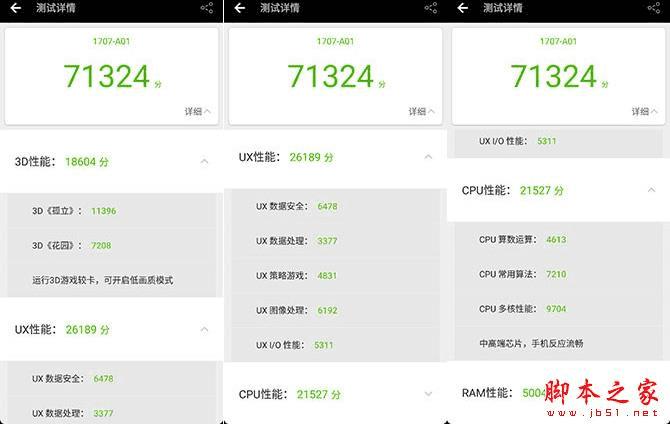This screenshot has height=424, width=670.
Task: Tap the share icon on the right screen
Action: click(654, 8)
